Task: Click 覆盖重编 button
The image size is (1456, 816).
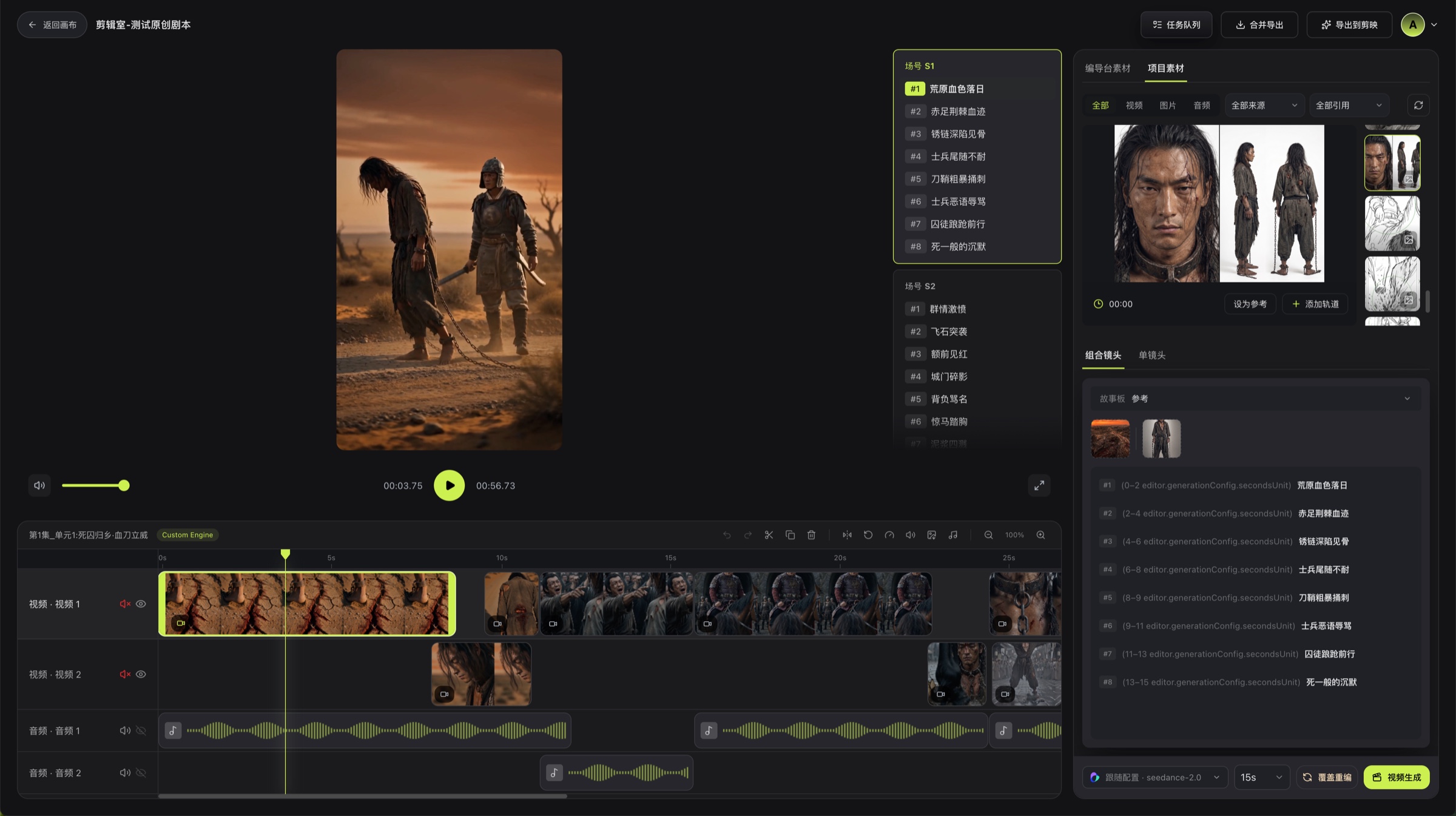Action: tap(1327, 778)
